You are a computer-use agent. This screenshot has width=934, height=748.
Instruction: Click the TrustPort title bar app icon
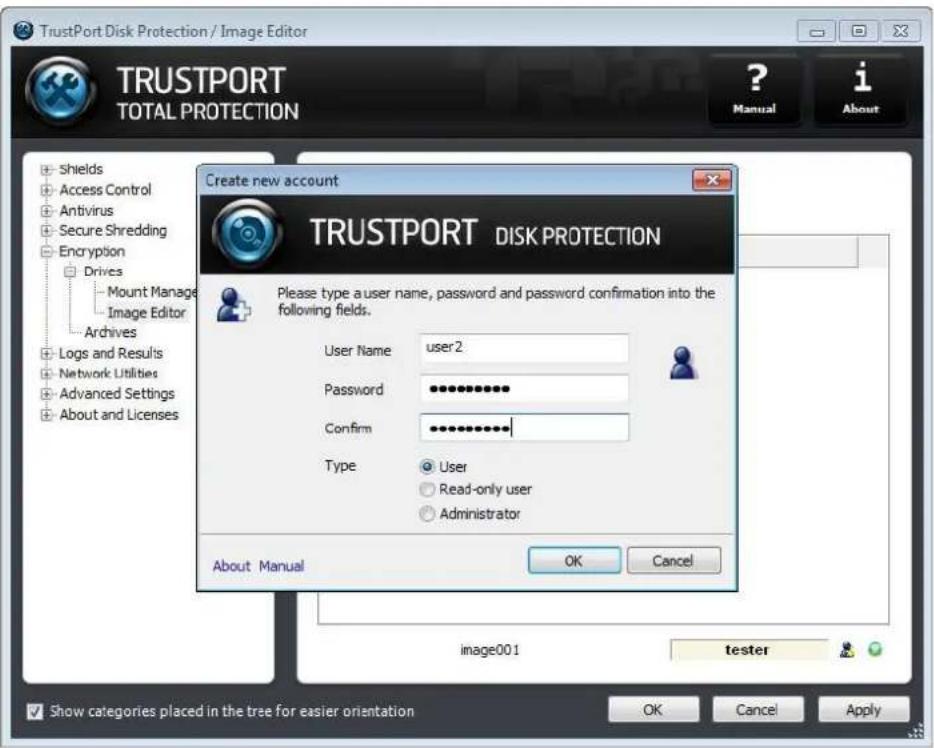pos(23,30)
